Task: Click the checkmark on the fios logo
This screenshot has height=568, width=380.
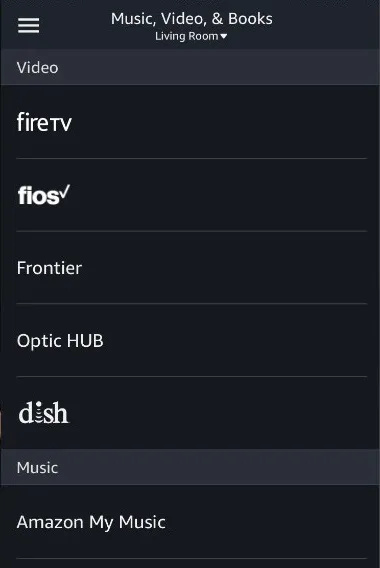Action: pos(65,192)
